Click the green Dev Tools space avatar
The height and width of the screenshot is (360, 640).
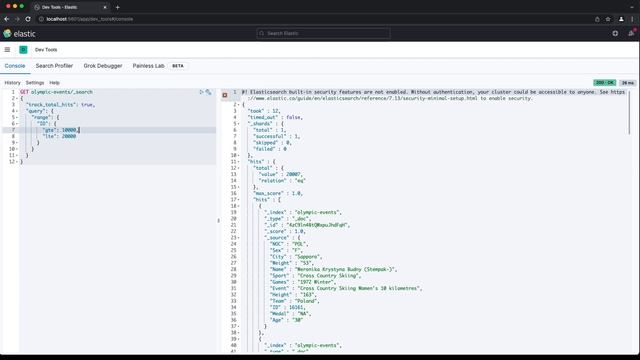[x=23, y=50]
